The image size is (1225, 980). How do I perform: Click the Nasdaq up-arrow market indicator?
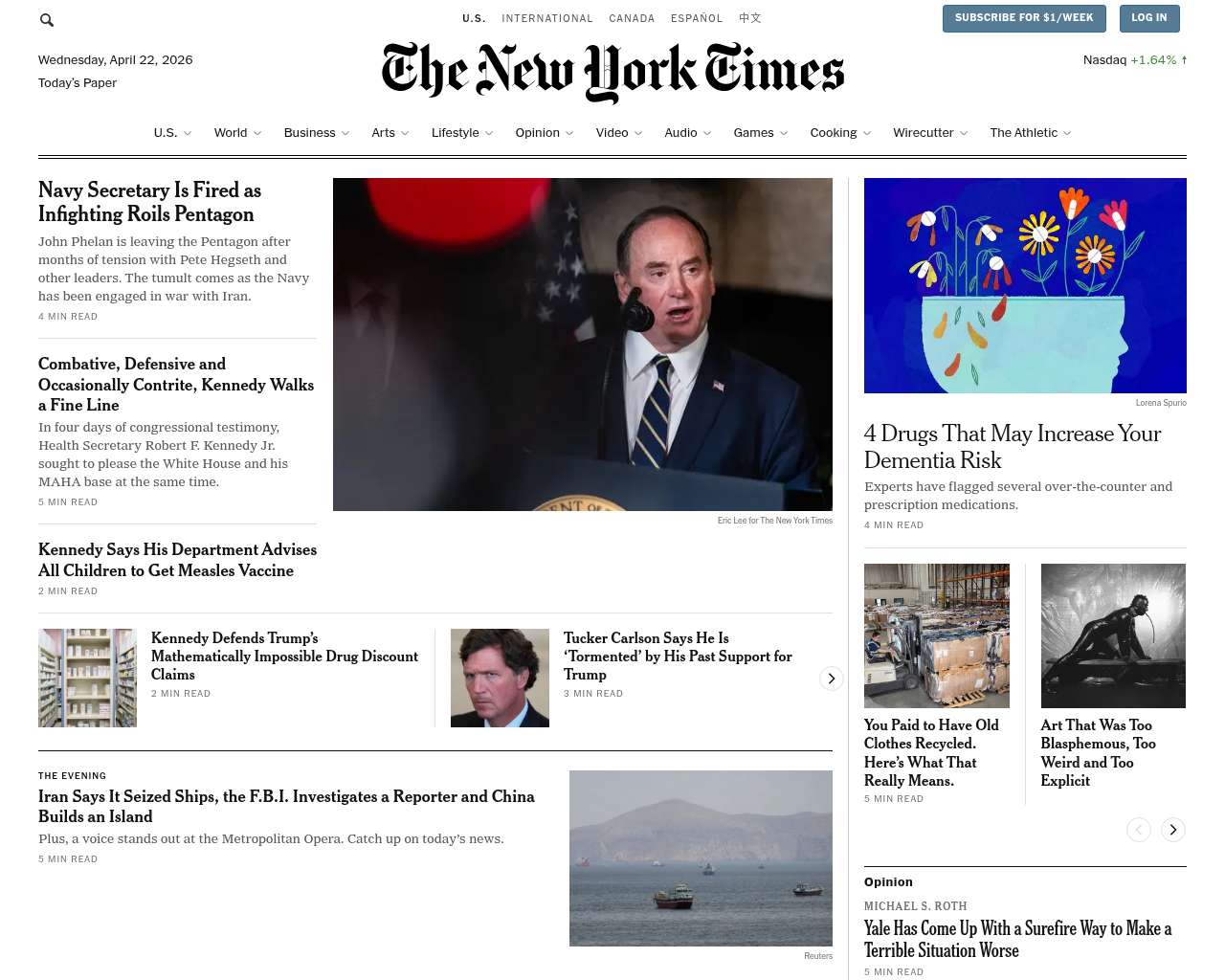tap(1184, 59)
